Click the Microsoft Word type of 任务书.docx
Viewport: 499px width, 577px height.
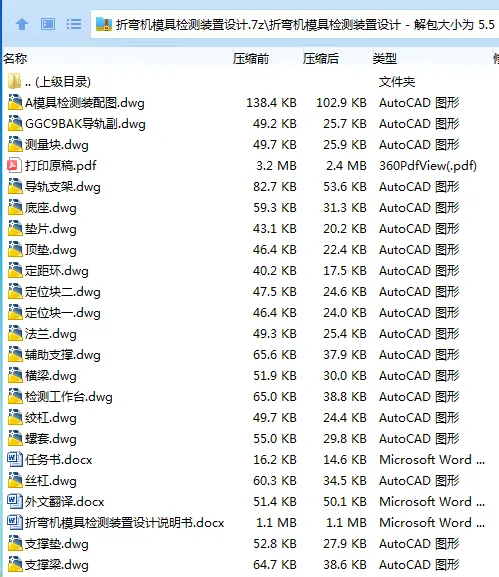pos(432,459)
